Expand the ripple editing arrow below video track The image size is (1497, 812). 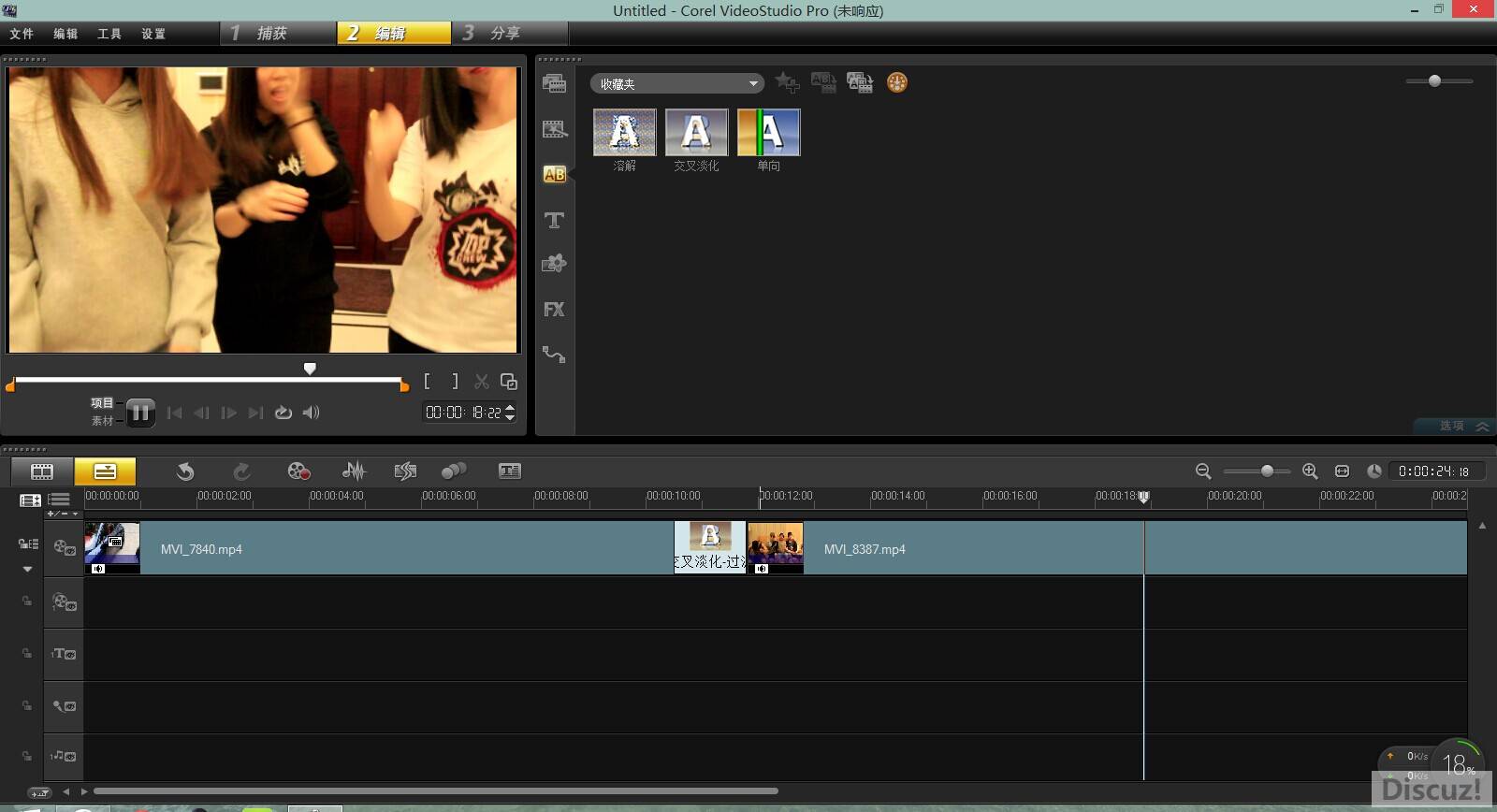coord(27,569)
